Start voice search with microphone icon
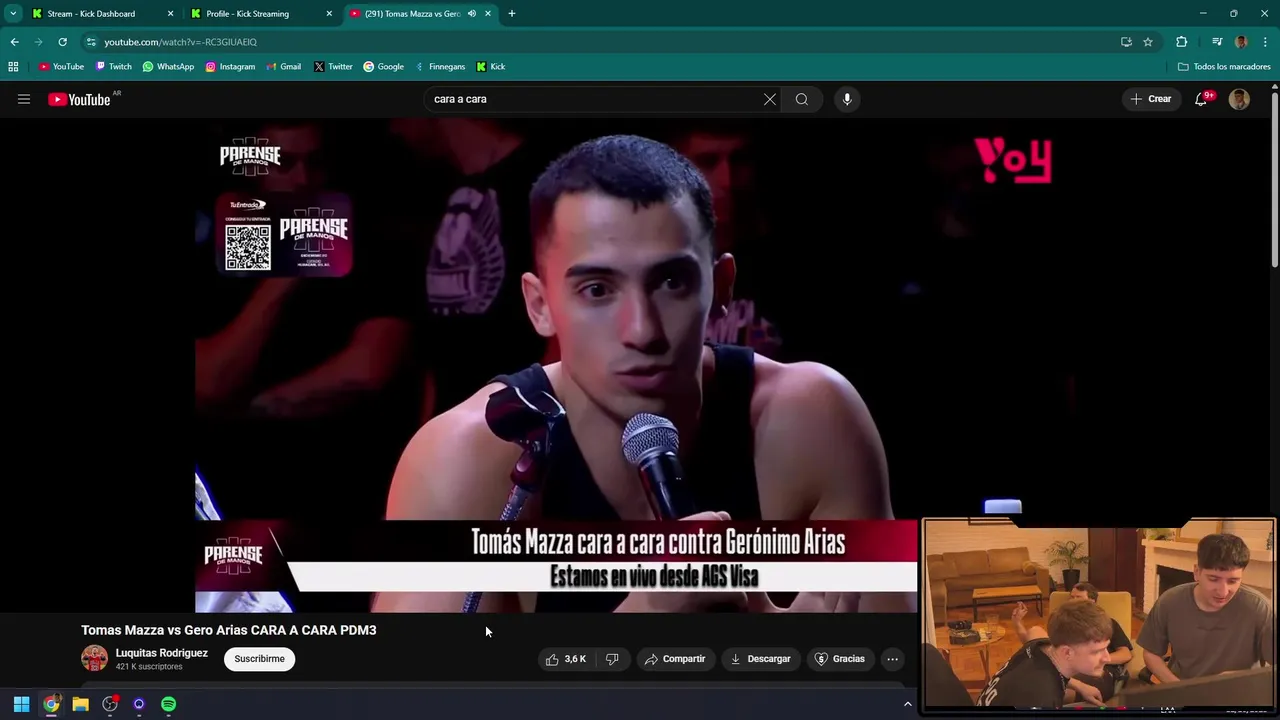This screenshot has width=1280, height=720. pyautogui.click(x=847, y=99)
